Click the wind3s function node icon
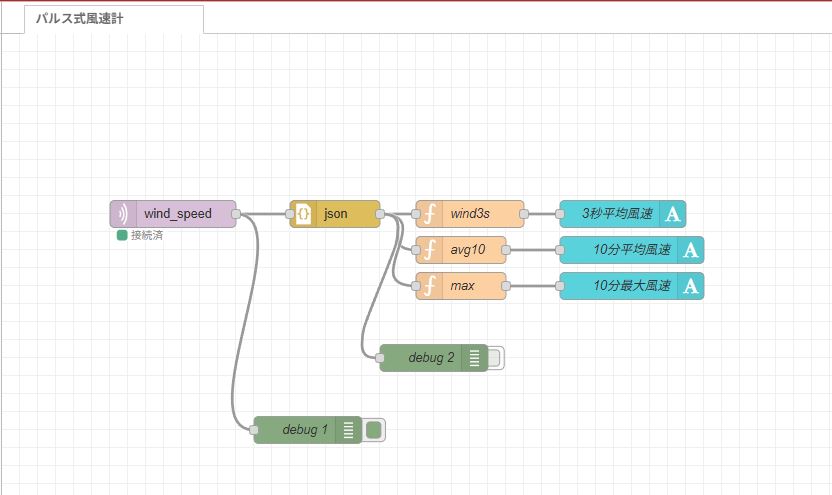The height and width of the screenshot is (495, 832). [429, 214]
